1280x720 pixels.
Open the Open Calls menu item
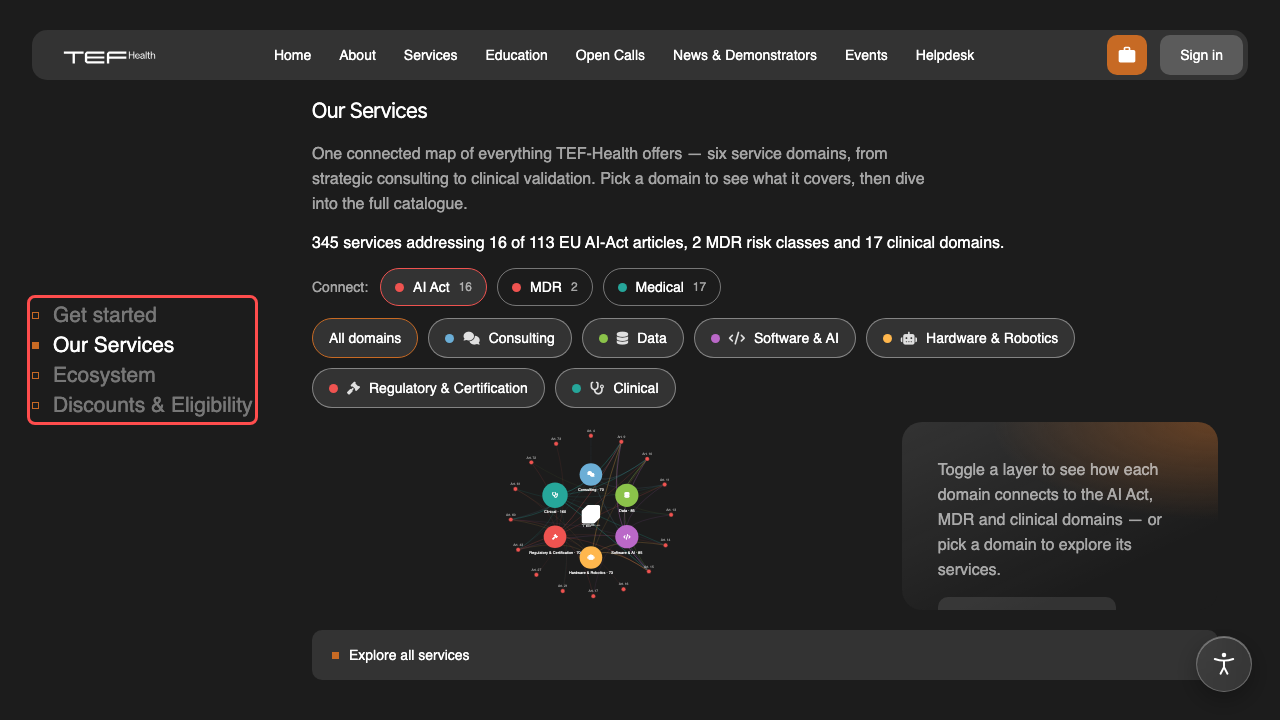click(x=610, y=55)
